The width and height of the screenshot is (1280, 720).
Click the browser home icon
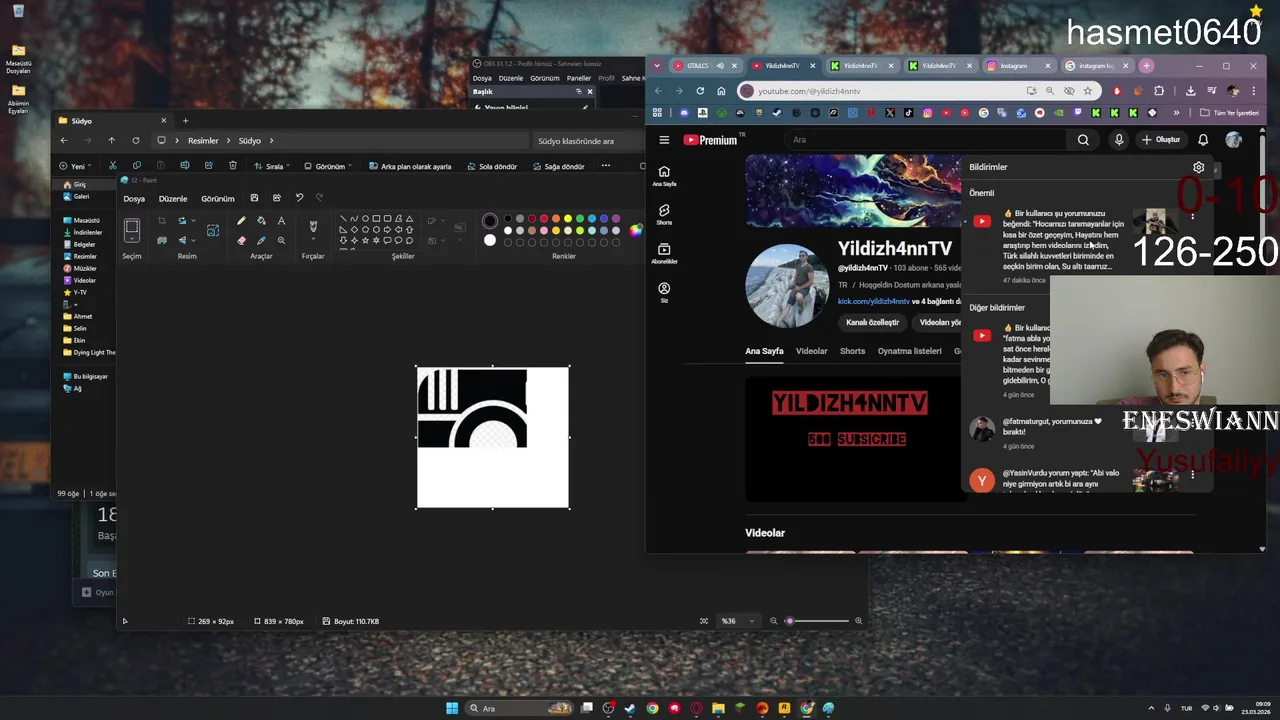tap(721, 91)
